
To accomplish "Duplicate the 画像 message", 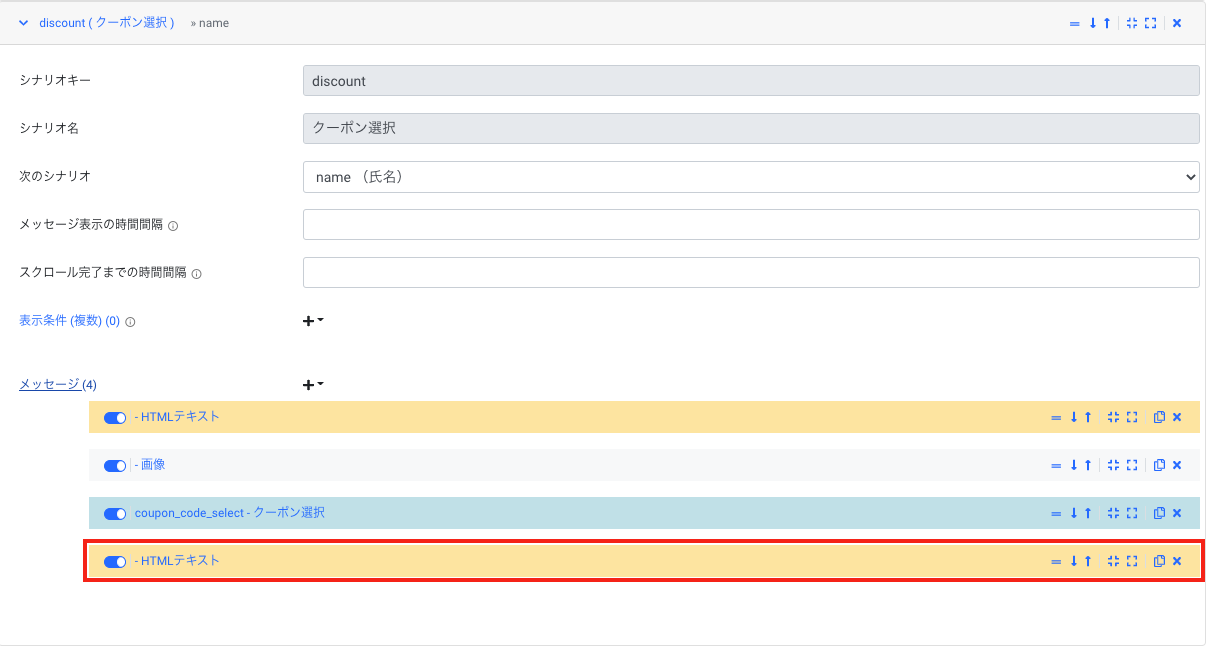I will (1159, 465).
